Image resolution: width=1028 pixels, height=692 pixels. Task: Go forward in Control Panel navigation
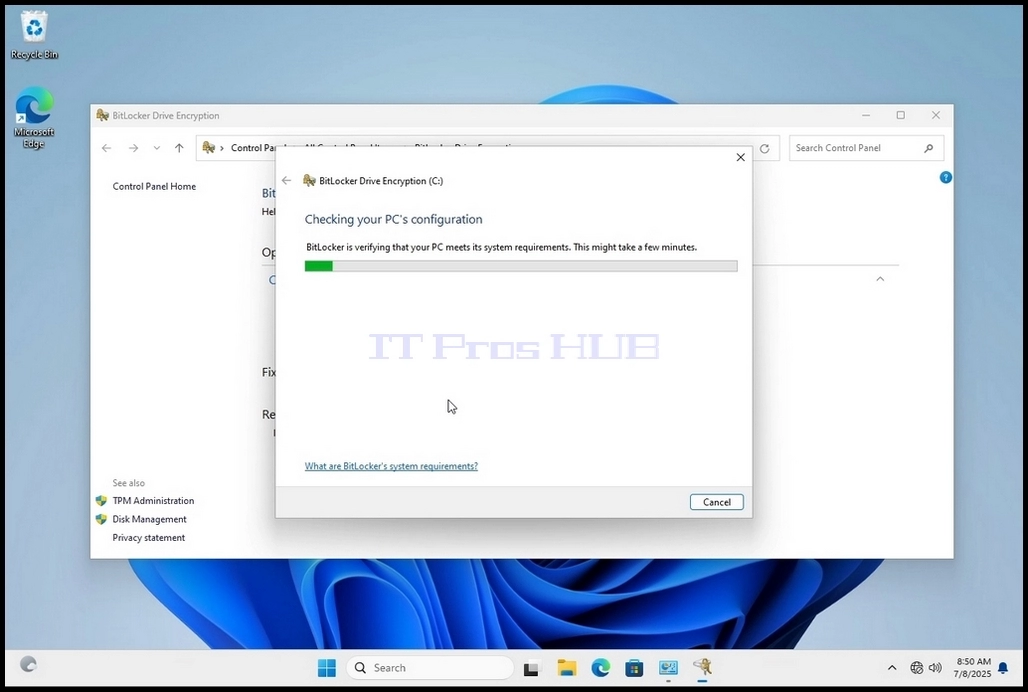(x=133, y=148)
